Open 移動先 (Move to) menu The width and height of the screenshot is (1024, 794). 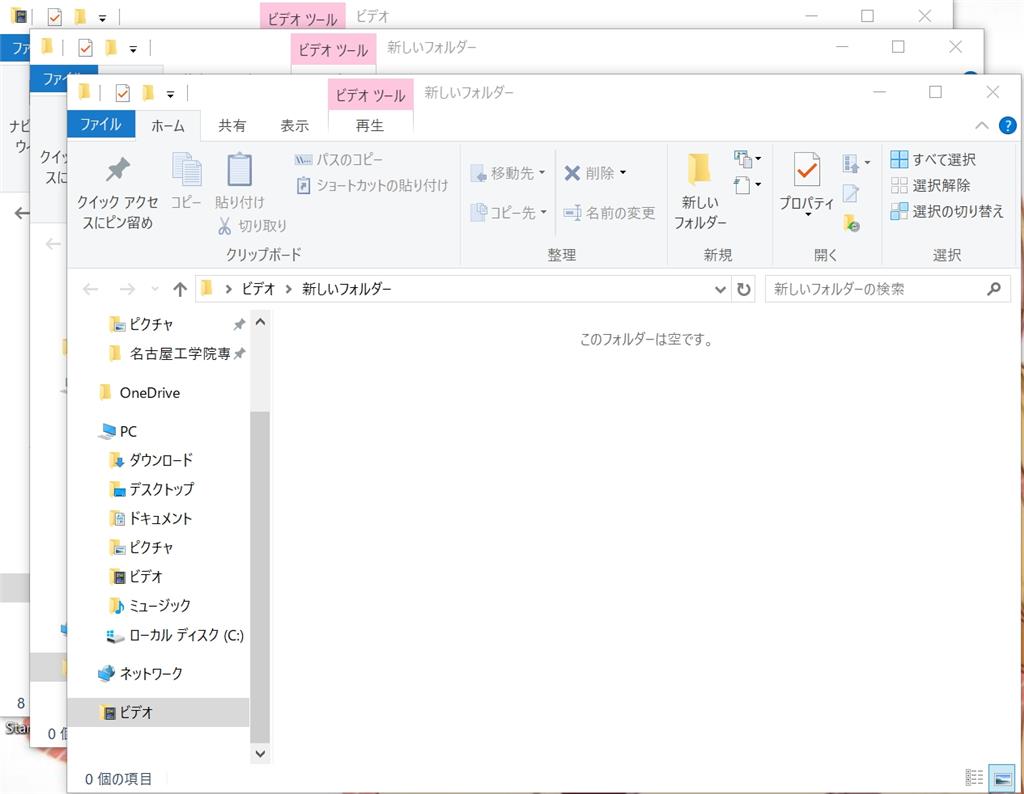507,173
